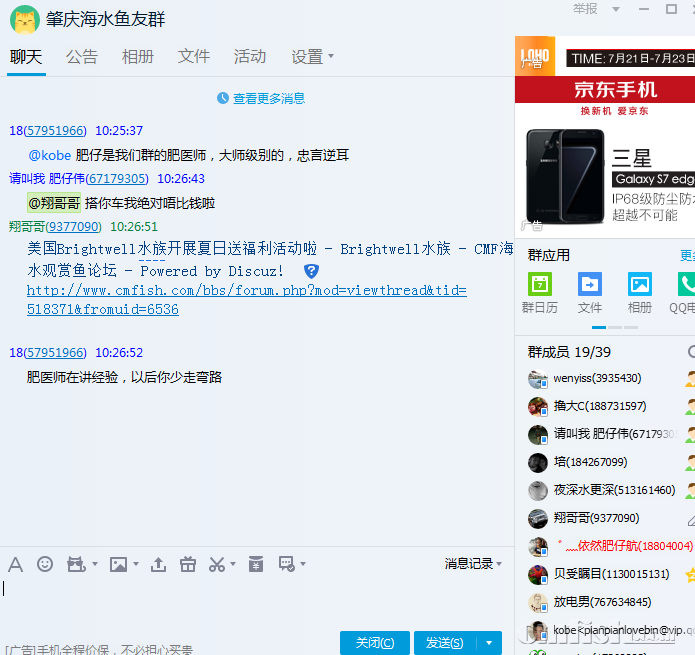This screenshot has height=655, width=695.
Task: Open the 群日历 calendar app icon
Action: [539, 284]
